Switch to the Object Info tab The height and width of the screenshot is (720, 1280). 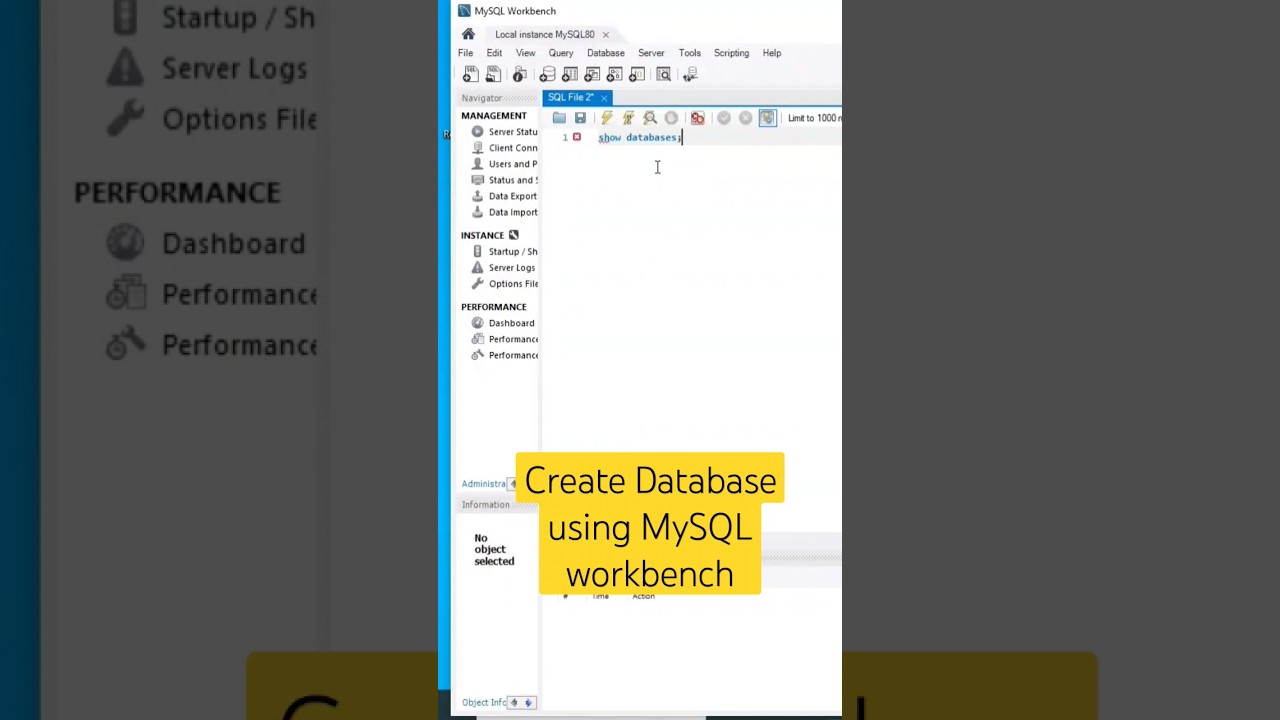484,702
